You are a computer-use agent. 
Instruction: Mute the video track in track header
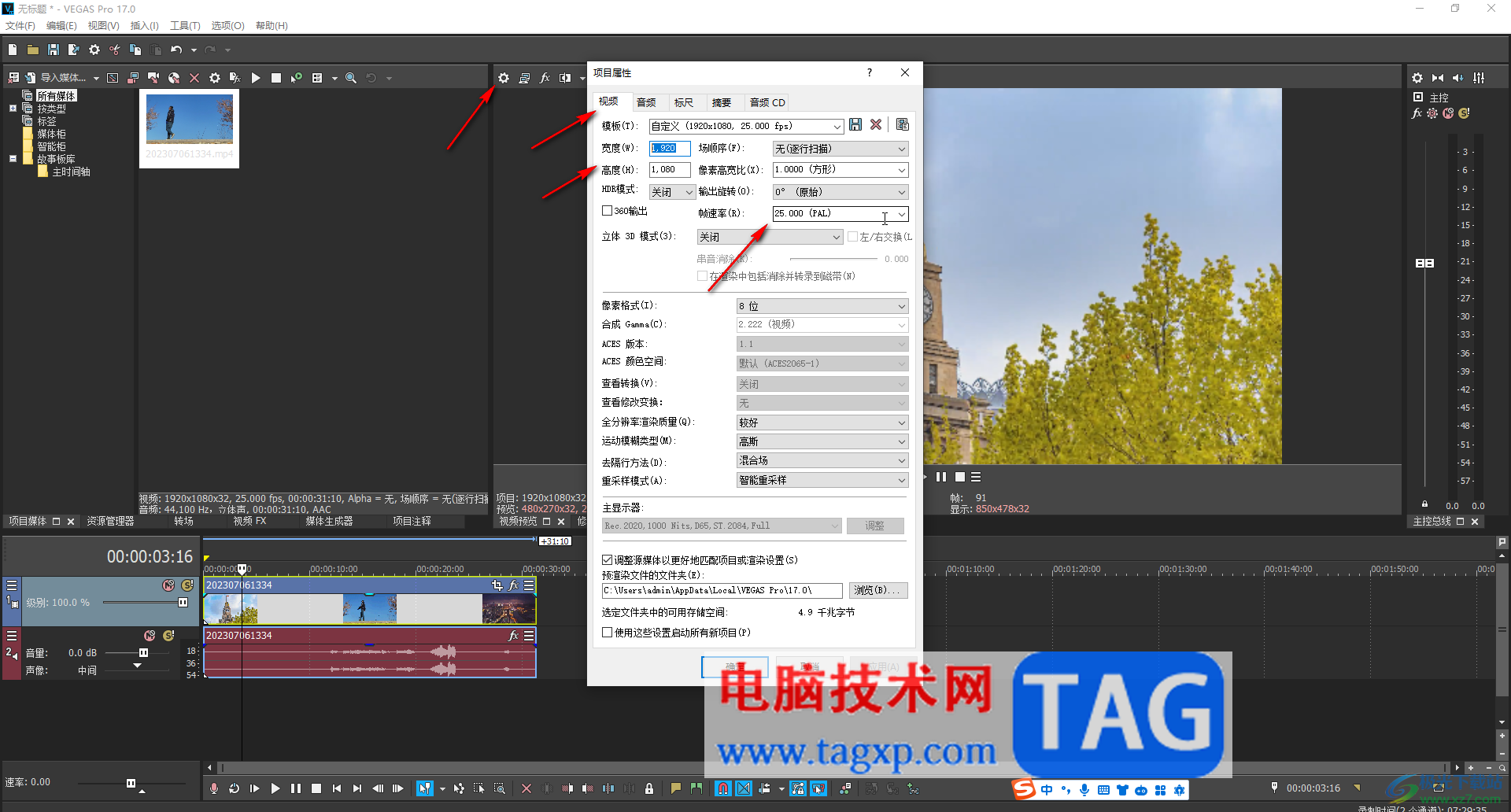[x=168, y=585]
